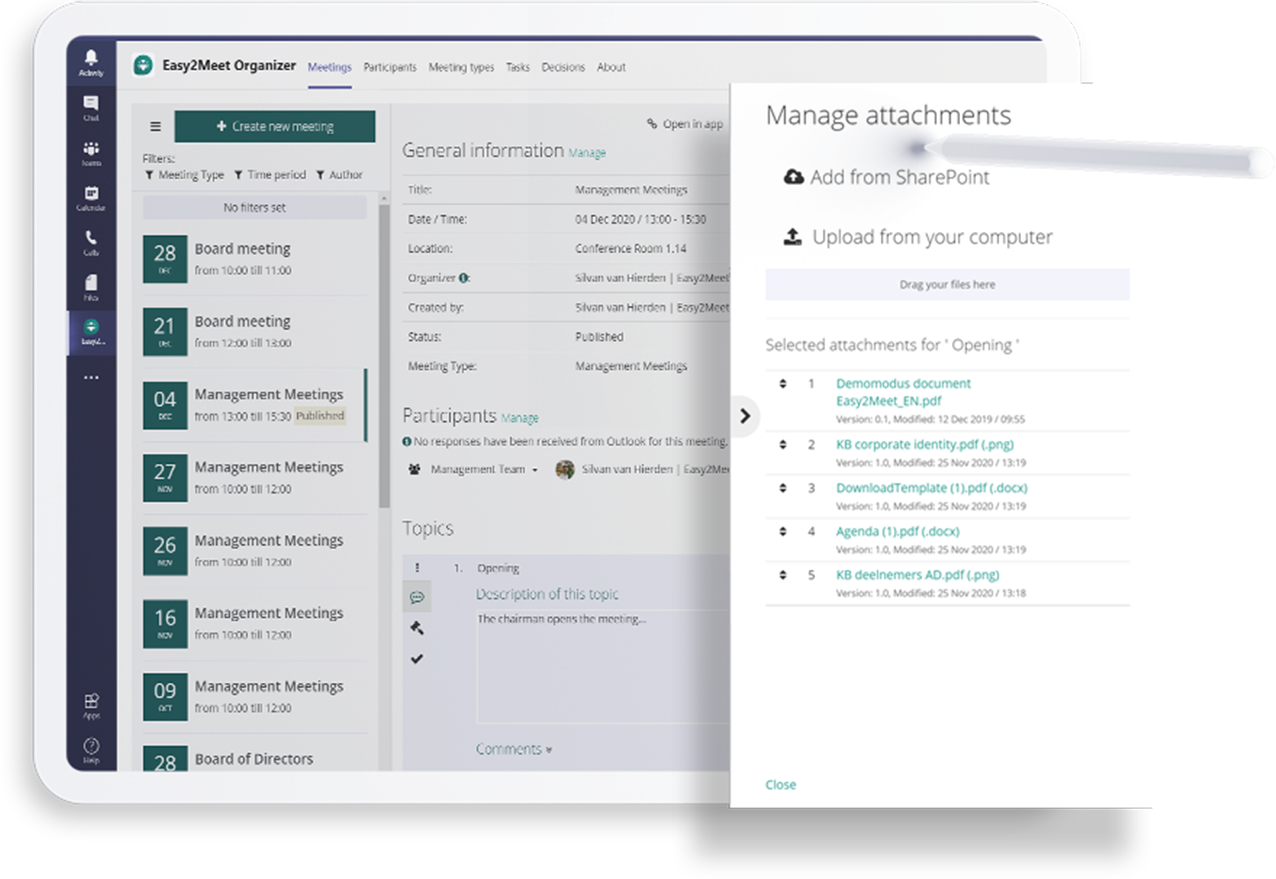Viewport: 1276px width, 879px height.
Task: Open Help icon in Teams sidebar
Action: [91, 750]
